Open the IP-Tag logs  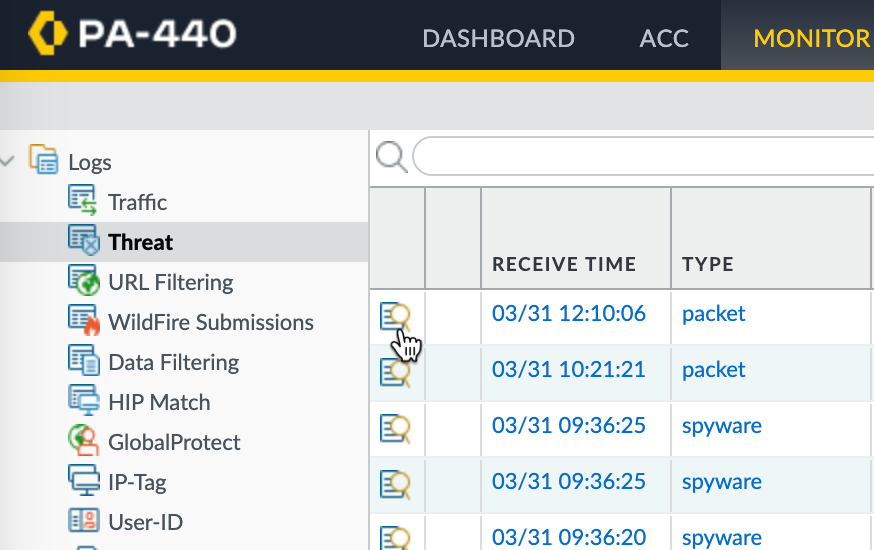coord(137,482)
